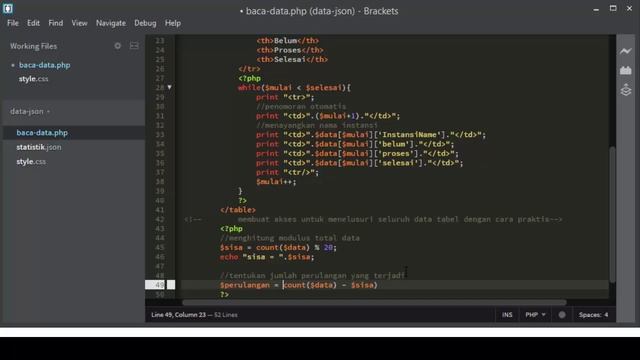
Task: Minimize the Brackets window
Action: [x=596, y=9]
